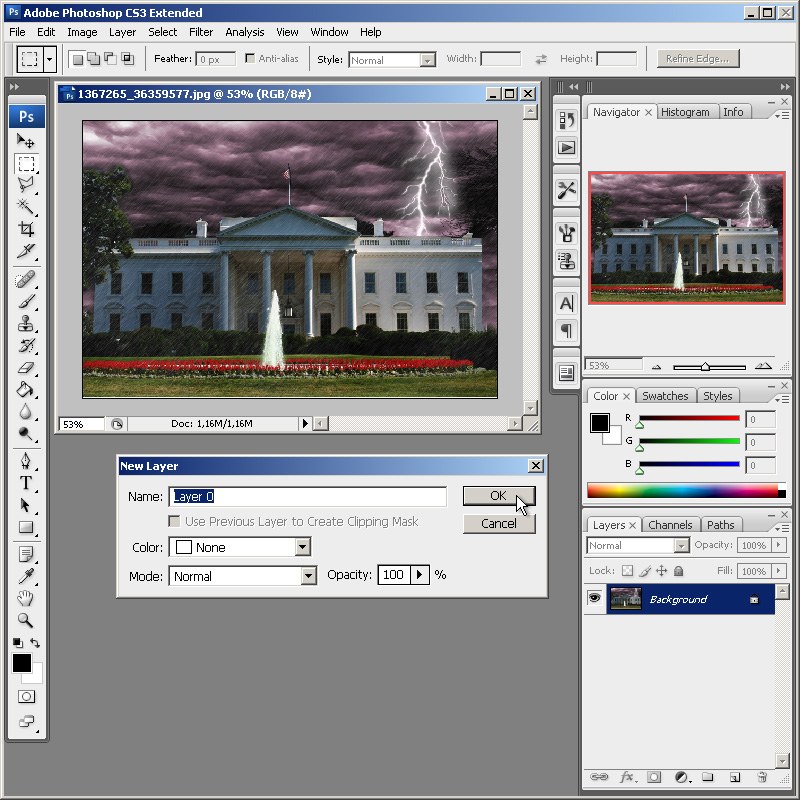Open the Image menu
Image resolution: width=800 pixels, height=800 pixels.
(x=82, y=32)
